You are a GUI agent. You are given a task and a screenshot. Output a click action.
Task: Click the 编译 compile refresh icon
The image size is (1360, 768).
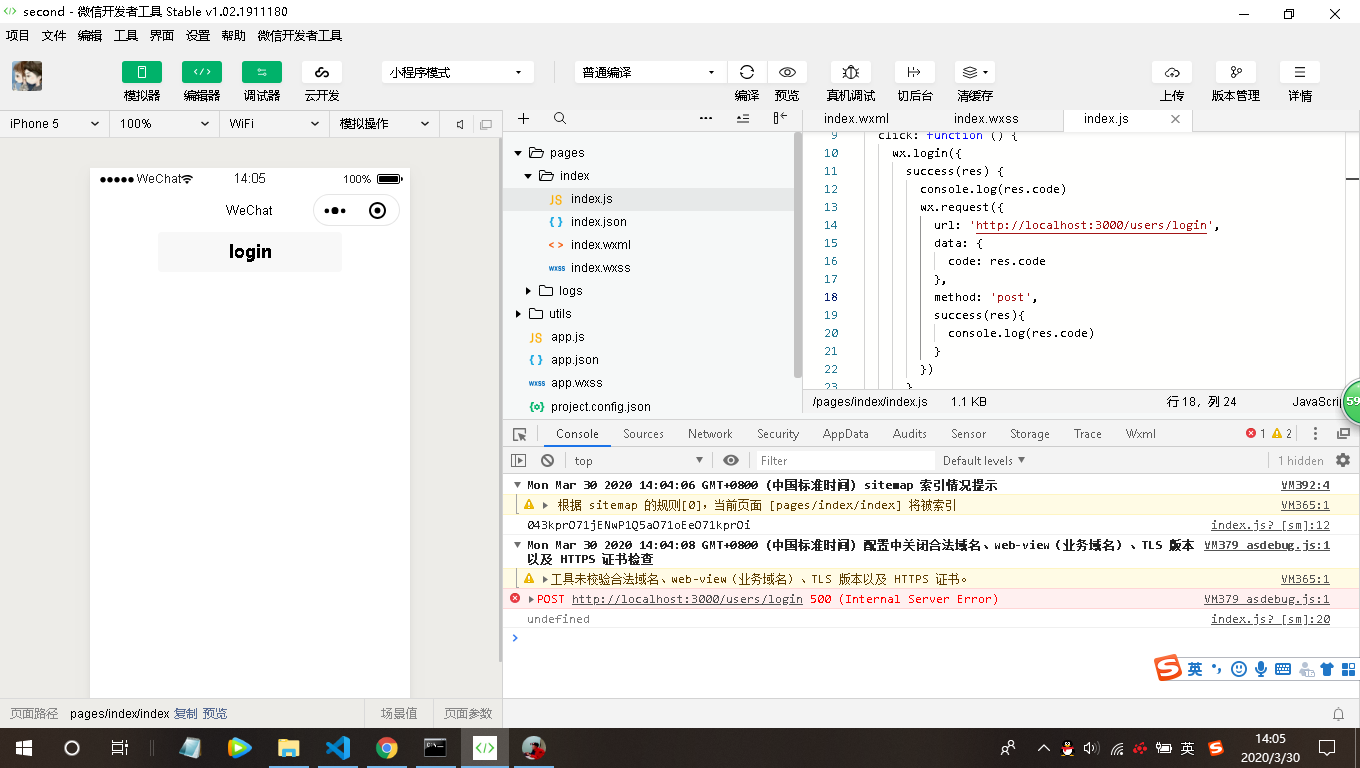pyautogui.click(x=747, y=72)
